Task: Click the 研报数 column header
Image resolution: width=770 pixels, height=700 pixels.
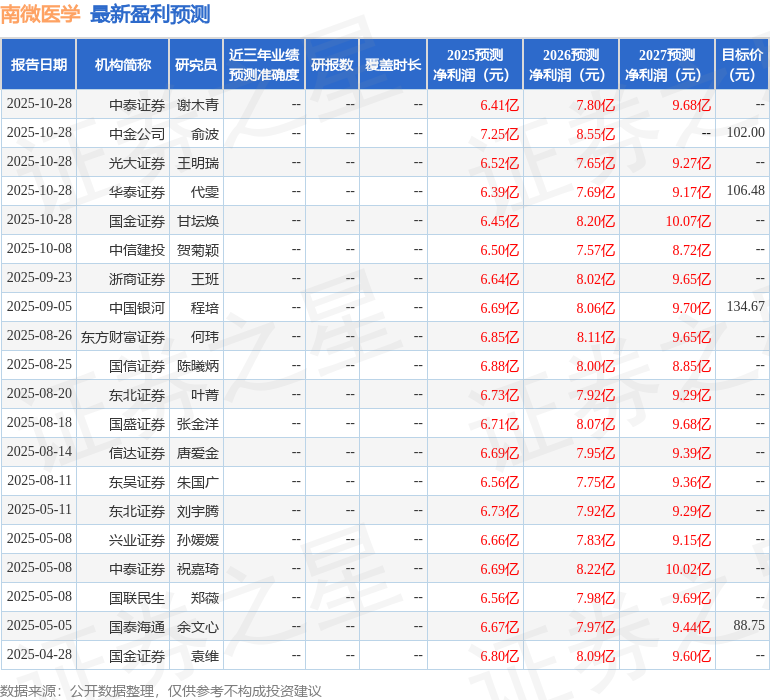Action: pos(332,65)
